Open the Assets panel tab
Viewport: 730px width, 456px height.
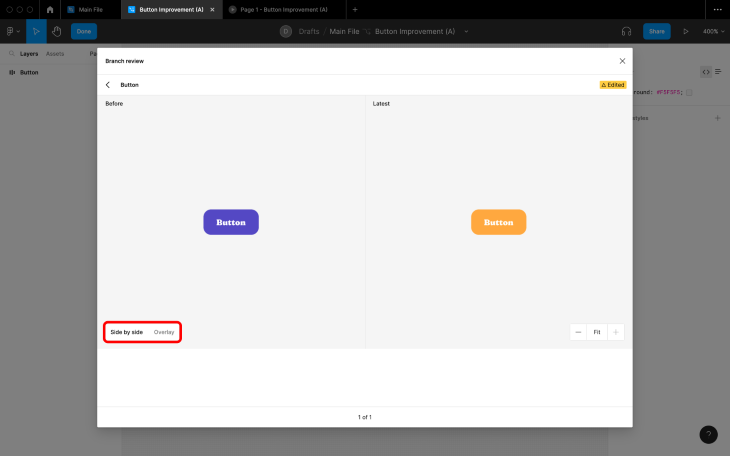tap(55, 54)
